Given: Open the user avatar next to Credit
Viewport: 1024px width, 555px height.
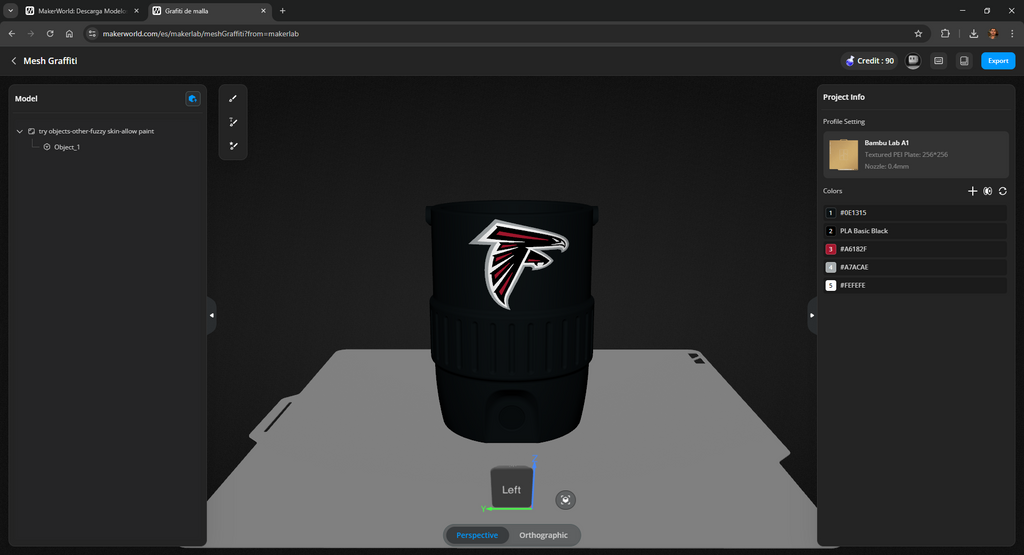Looking at the screenshot, I should 913,61.
